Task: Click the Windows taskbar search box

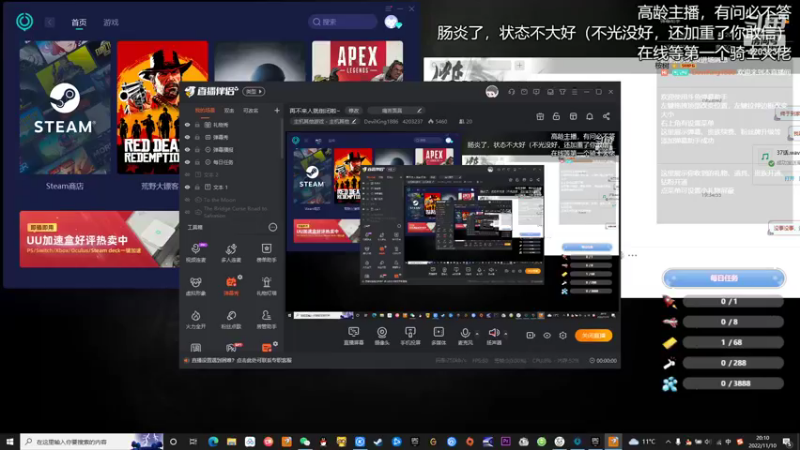Action: tap(92, 441)
